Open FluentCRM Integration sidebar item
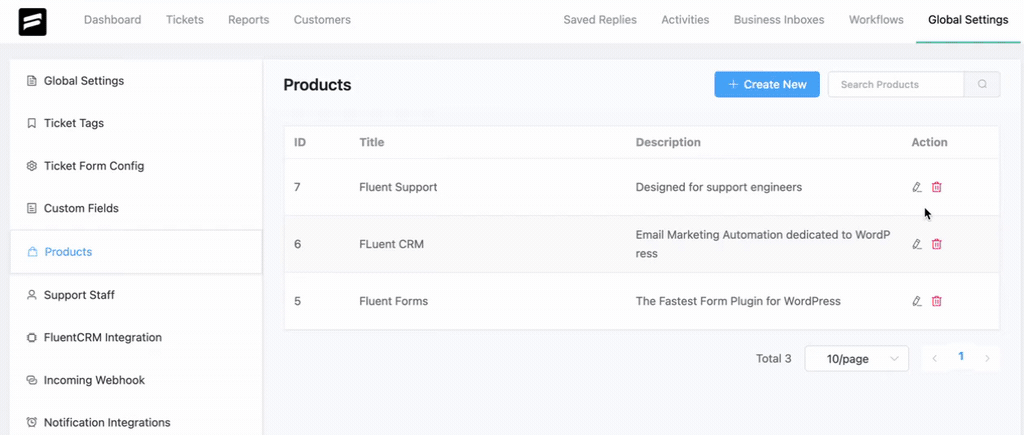The width and height of the screenshot is (1024, 435). [x=136, y=338]
